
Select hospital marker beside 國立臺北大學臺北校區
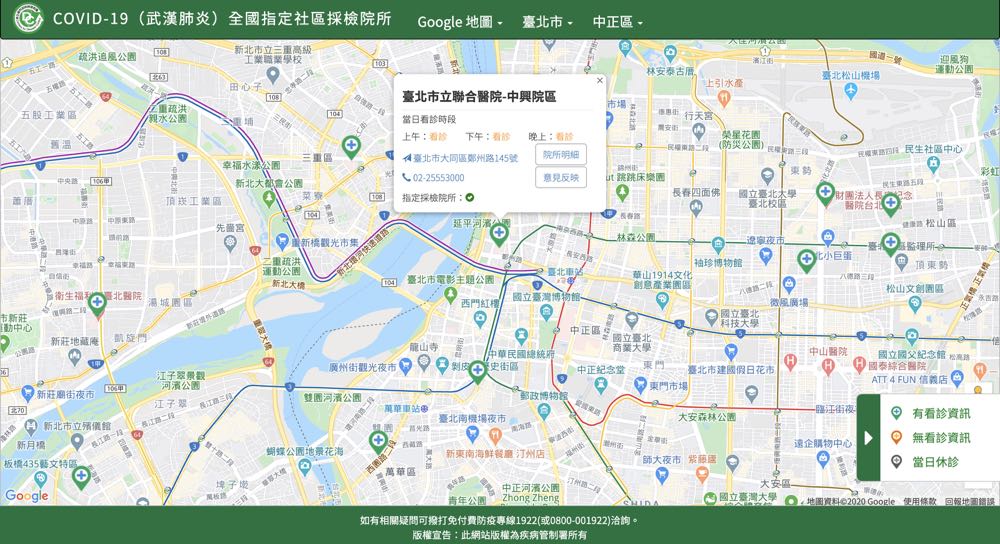[825, 193]
